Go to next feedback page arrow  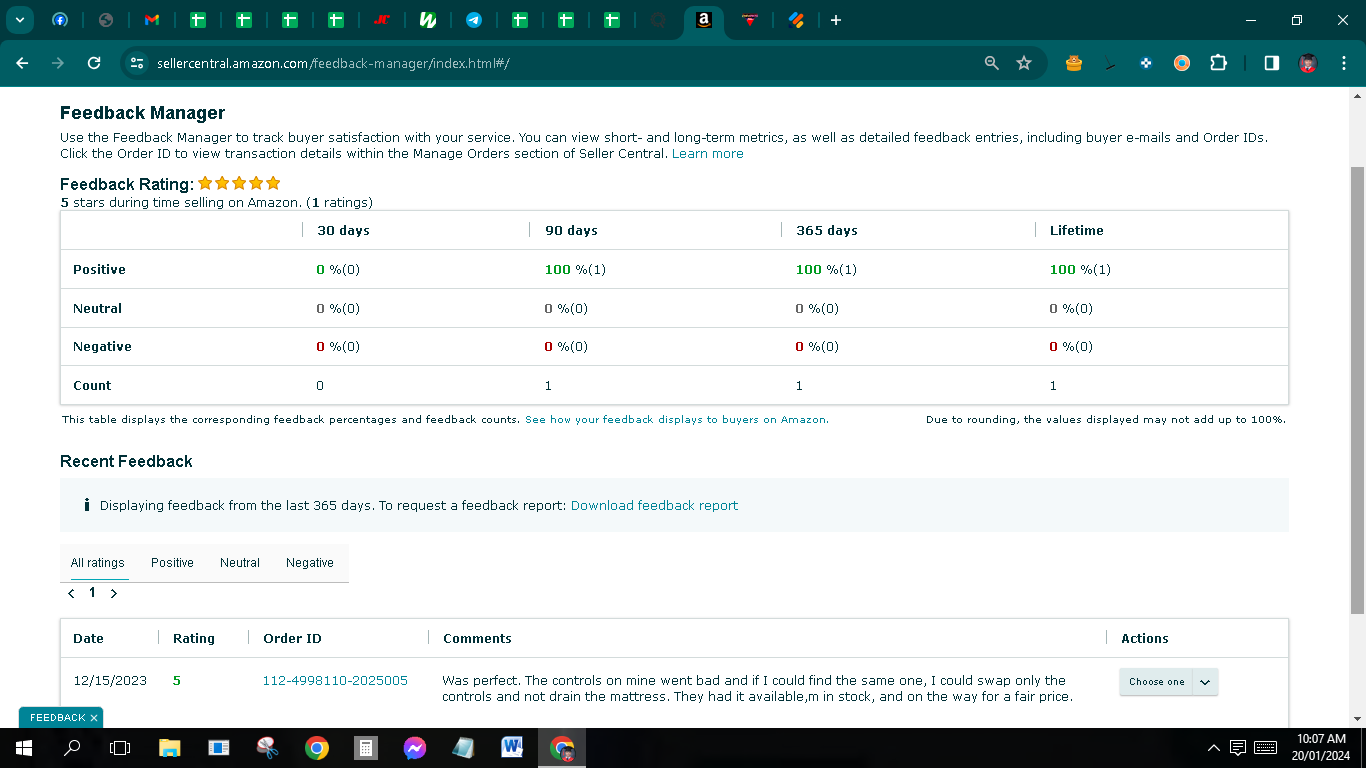[x=114, y=594]
